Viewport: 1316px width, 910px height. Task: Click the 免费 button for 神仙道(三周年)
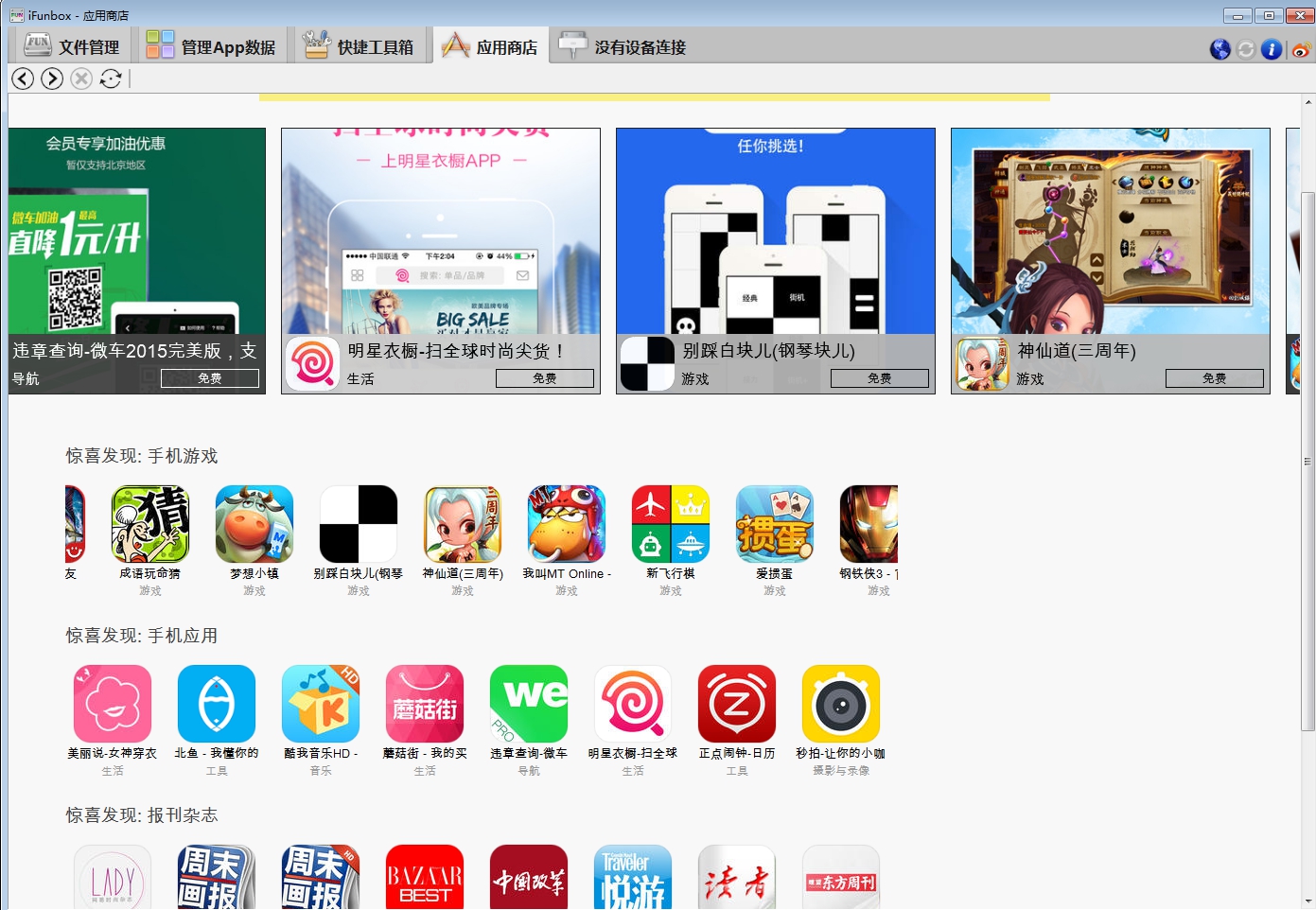click(x=1215, y=377)
